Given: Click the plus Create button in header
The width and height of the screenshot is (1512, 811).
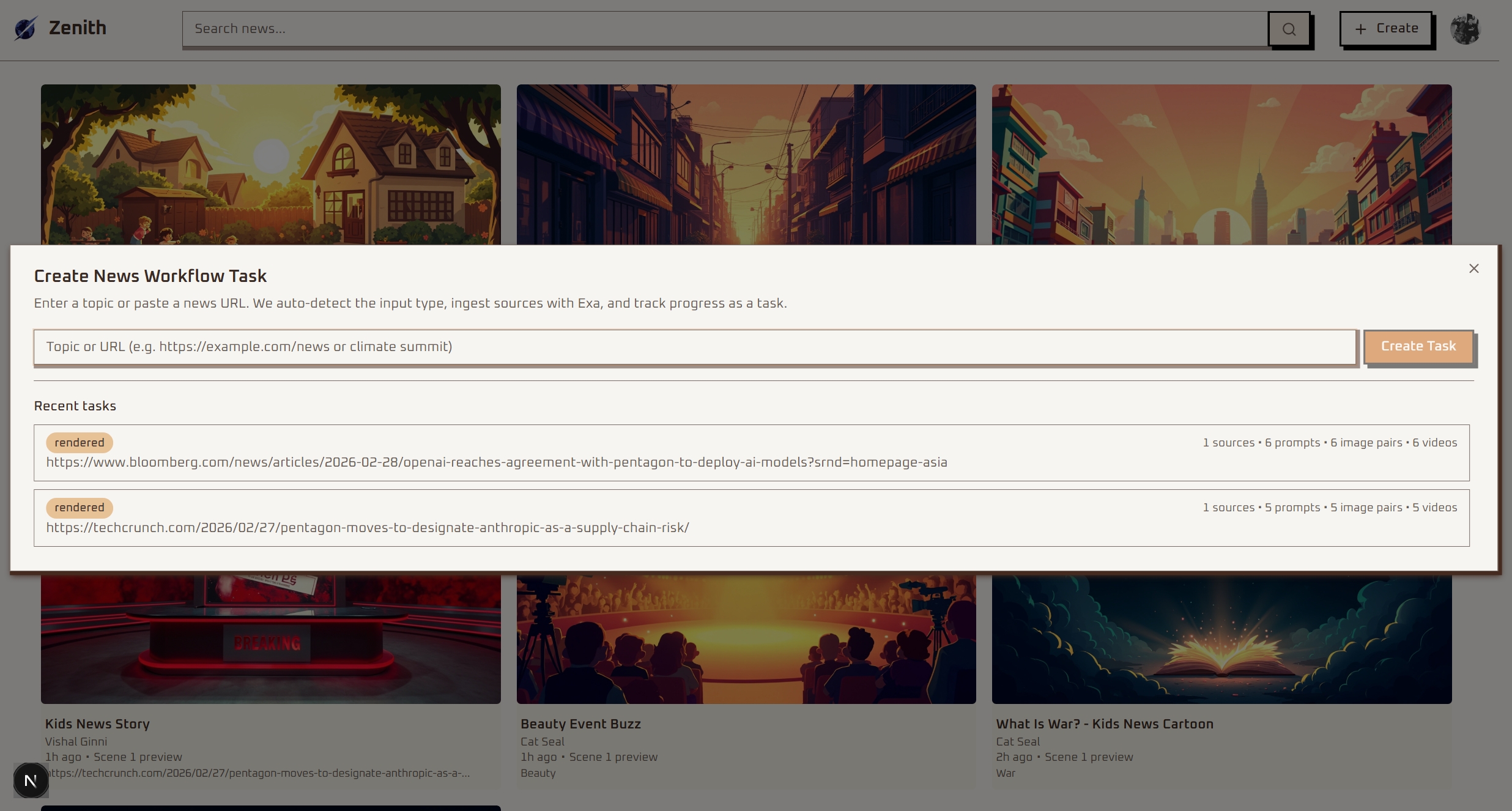Looking at the screenshot, I should click(1385, 29).
